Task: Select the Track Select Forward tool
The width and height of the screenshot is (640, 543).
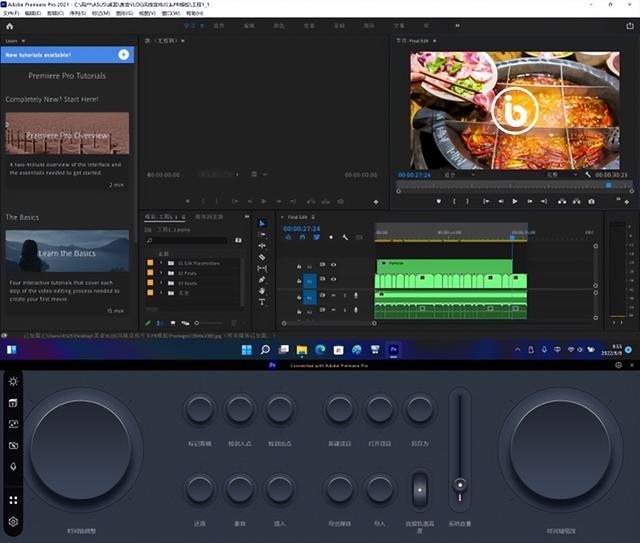Action: click(x=262, y=234)
